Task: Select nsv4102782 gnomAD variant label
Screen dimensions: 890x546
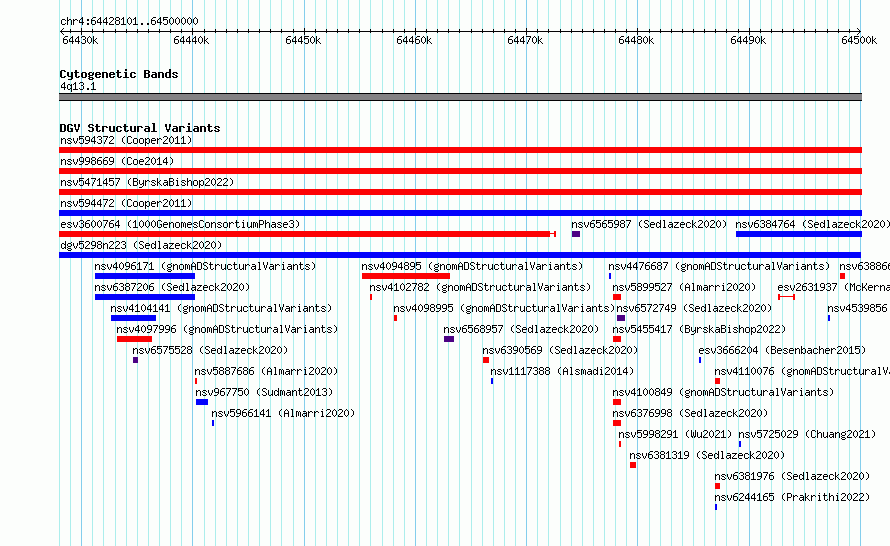Action: tap(480, 287)
